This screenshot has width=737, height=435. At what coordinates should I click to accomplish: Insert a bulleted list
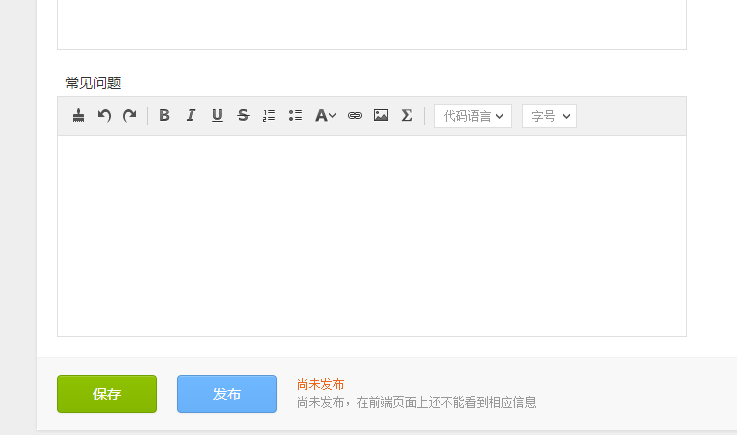(x=295, y=115)
